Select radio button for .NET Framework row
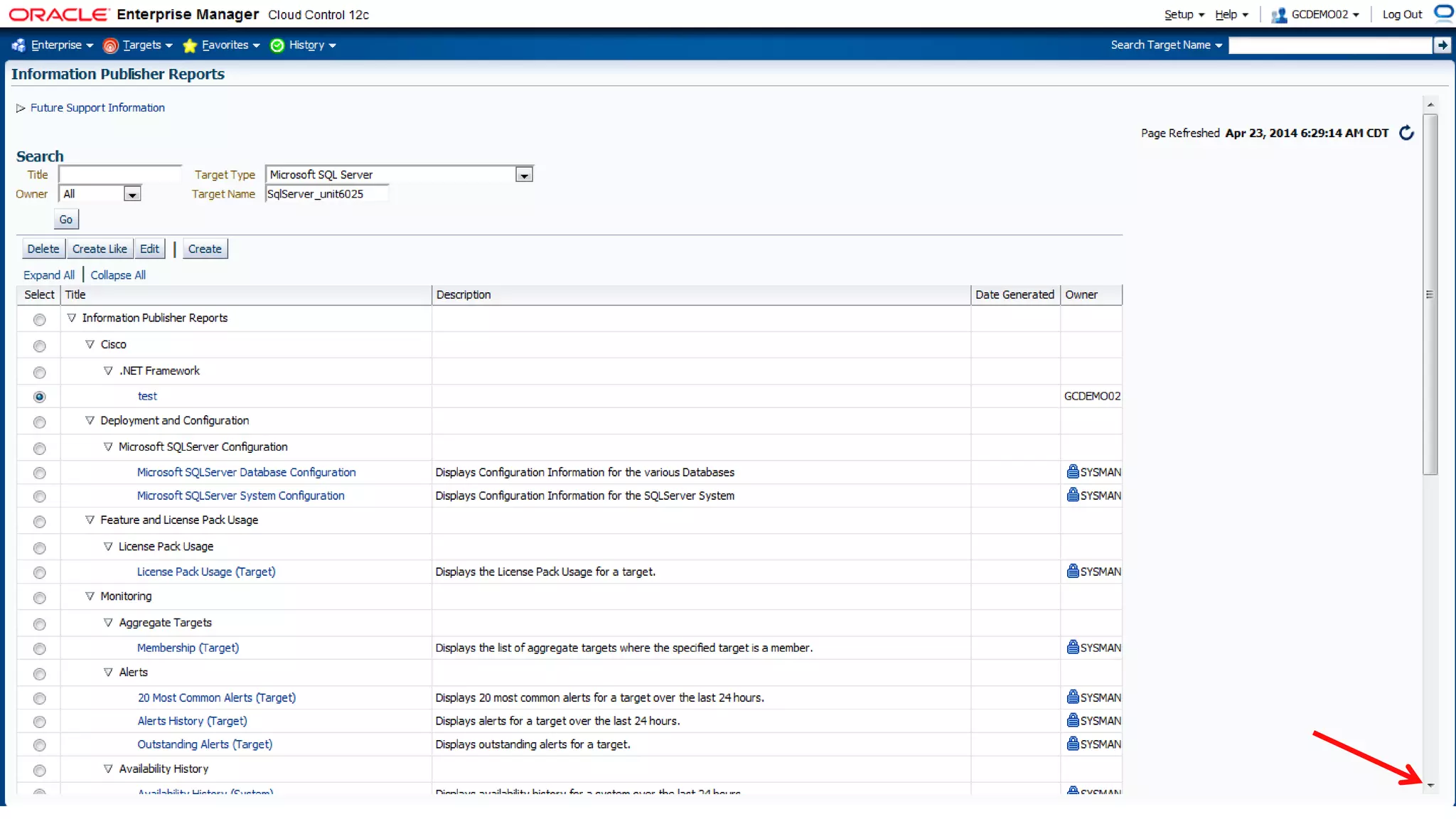The height and width of the screenshot is (819, 1456). pos(40,373)
